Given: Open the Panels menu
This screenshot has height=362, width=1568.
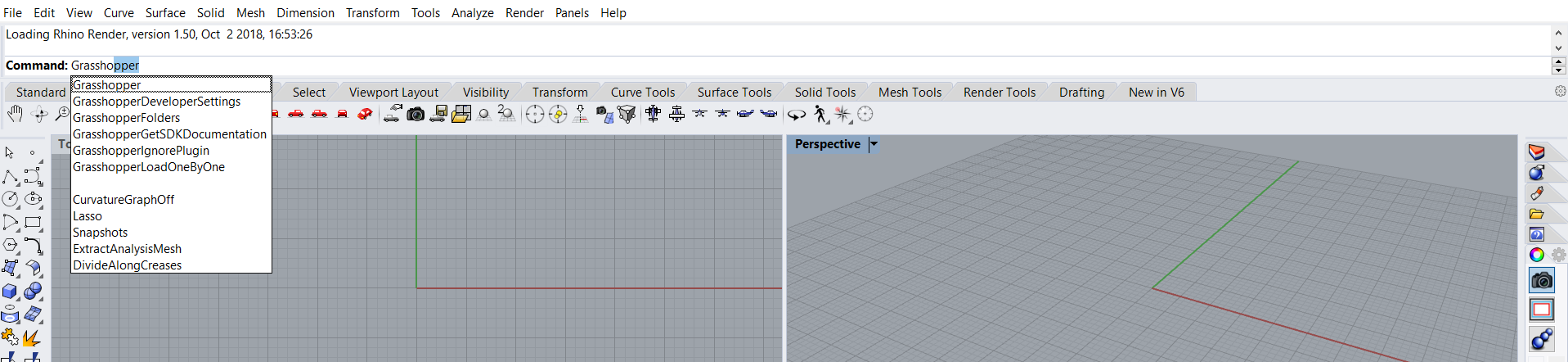Looking at the screenshot, I should 572,12.
